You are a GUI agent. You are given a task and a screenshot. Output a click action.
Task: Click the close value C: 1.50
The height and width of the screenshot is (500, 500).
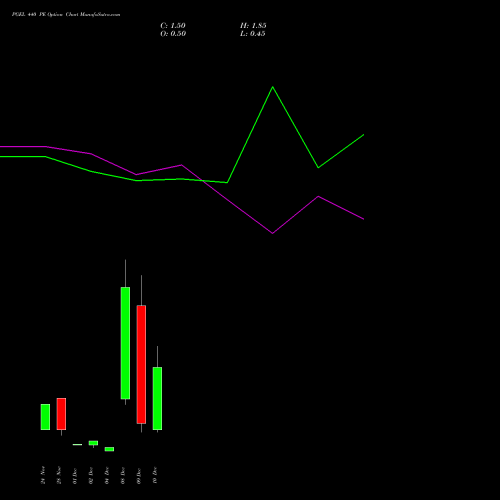click(x=173, y=26)
